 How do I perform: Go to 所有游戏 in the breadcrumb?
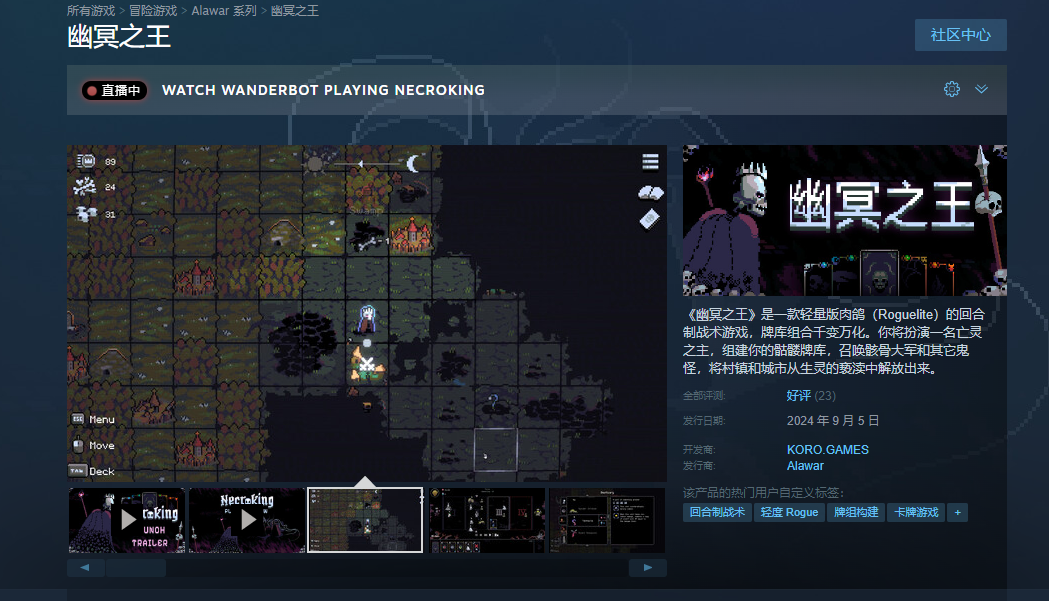[92, 10]
